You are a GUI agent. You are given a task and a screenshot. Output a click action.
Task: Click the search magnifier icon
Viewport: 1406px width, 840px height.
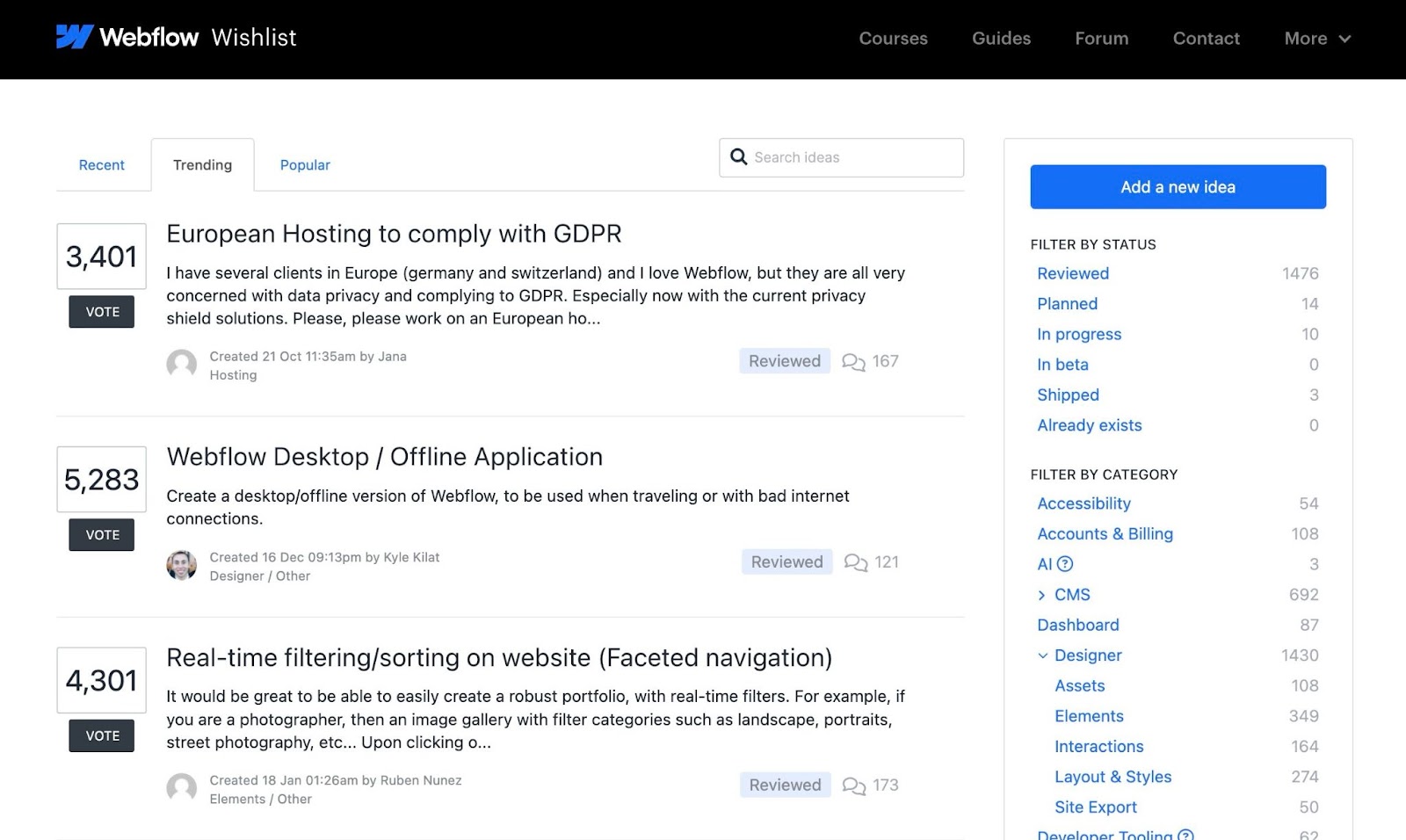[739, 157]
